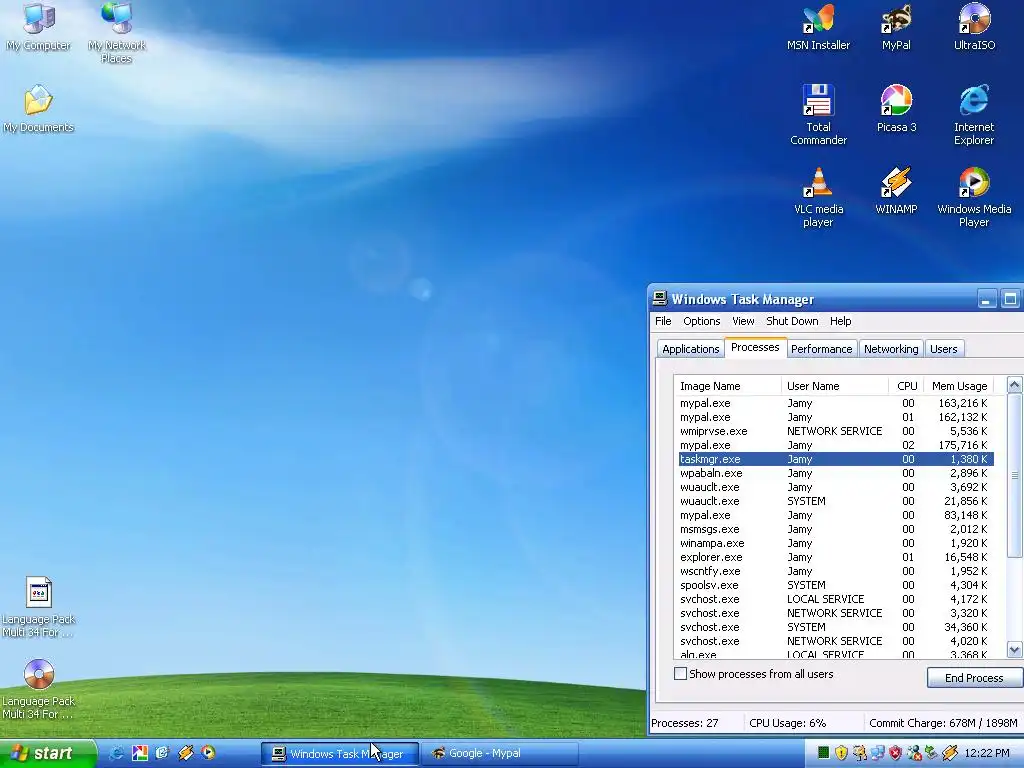
Task: Click the process list scroll down arrow
Action: click(x=1014, y=649)
